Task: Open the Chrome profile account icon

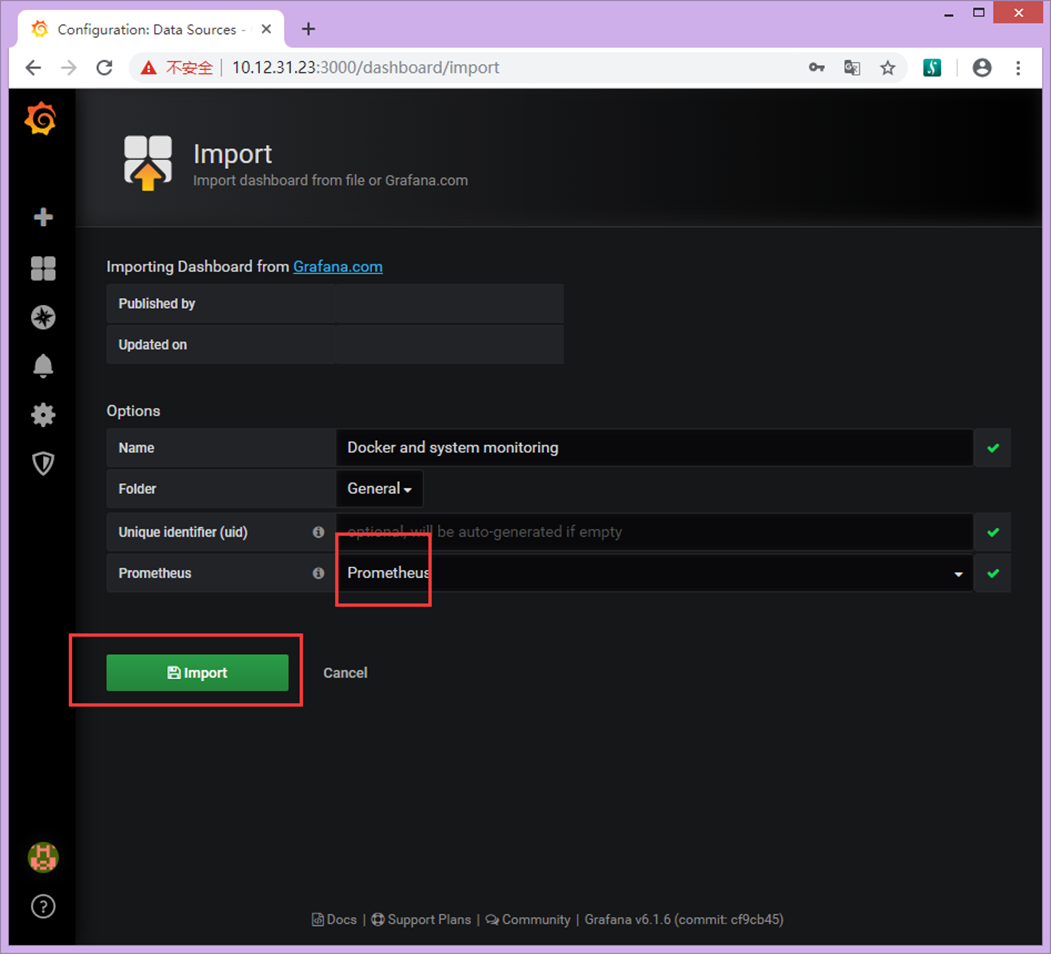Action: 982,68
